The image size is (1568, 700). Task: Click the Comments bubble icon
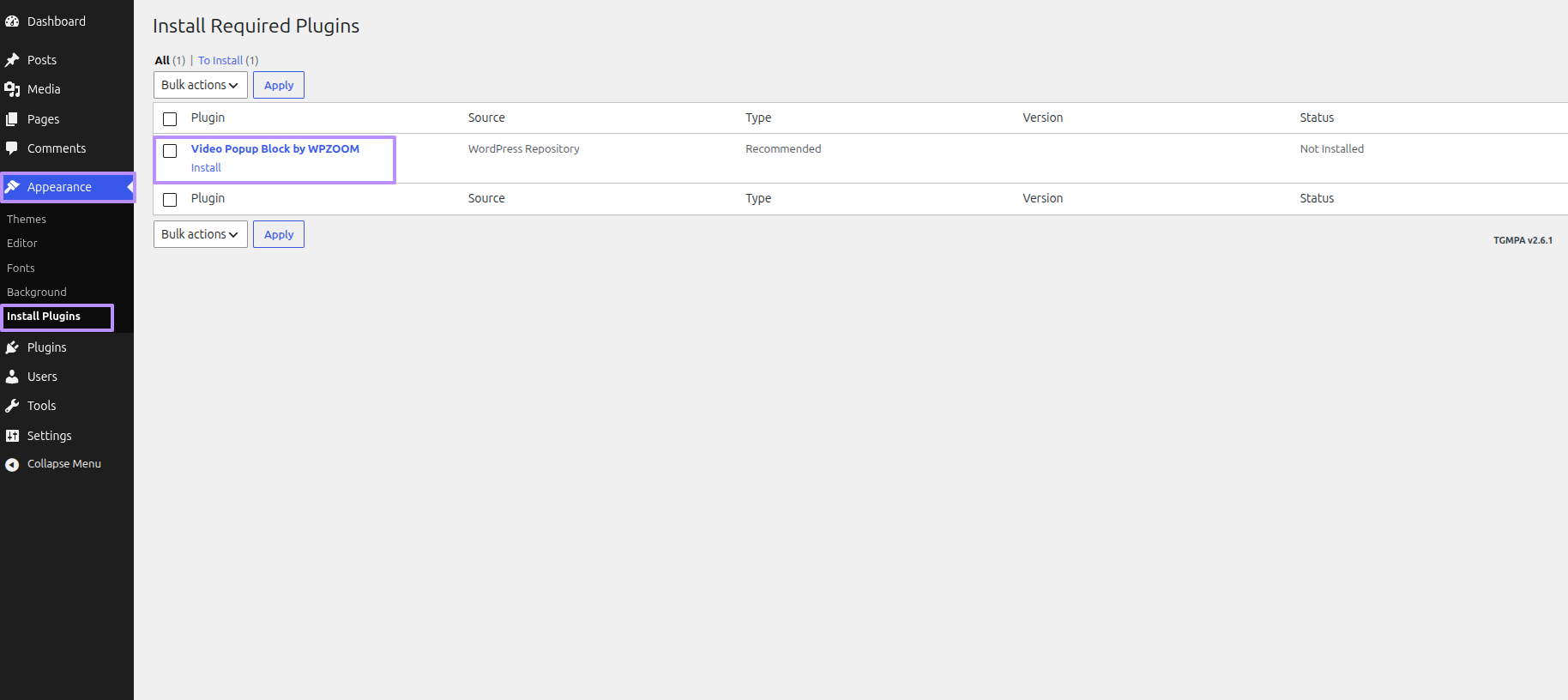point(12,148)
